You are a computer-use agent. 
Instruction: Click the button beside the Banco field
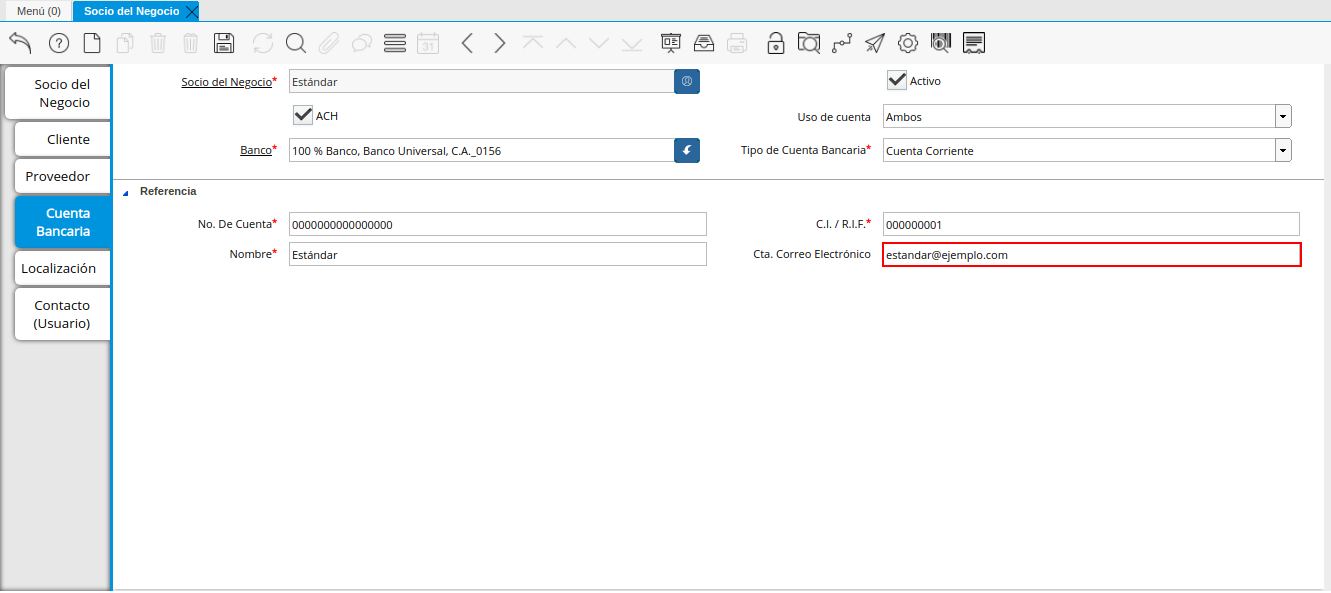click(x=687, y=151)
